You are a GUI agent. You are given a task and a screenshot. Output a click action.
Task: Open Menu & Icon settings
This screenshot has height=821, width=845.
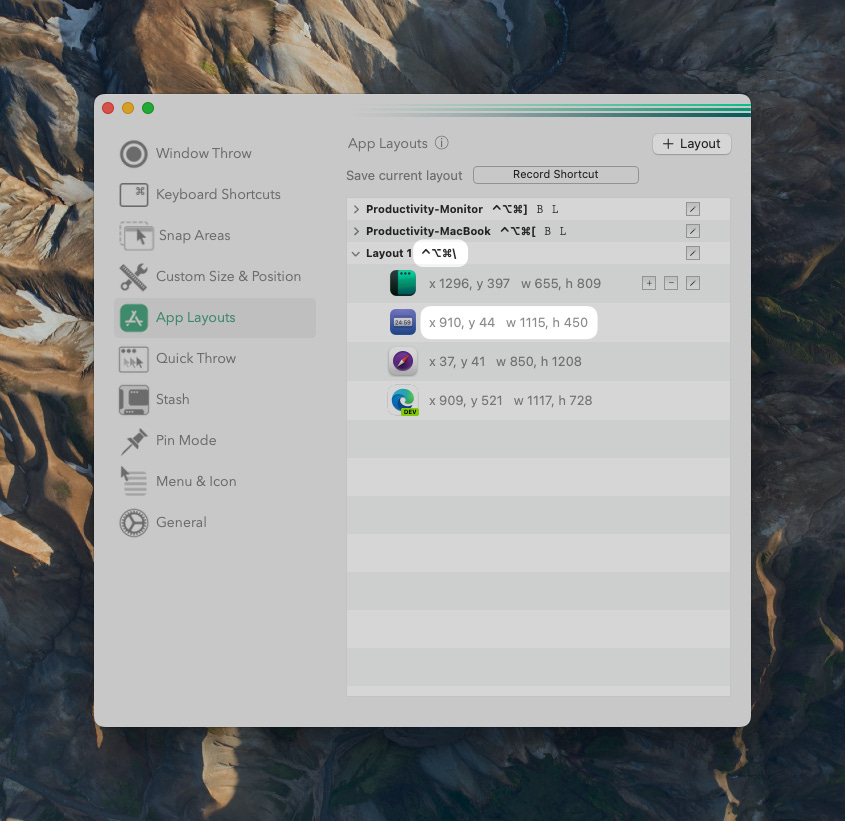pyautogui.click(x=196, y=481)
